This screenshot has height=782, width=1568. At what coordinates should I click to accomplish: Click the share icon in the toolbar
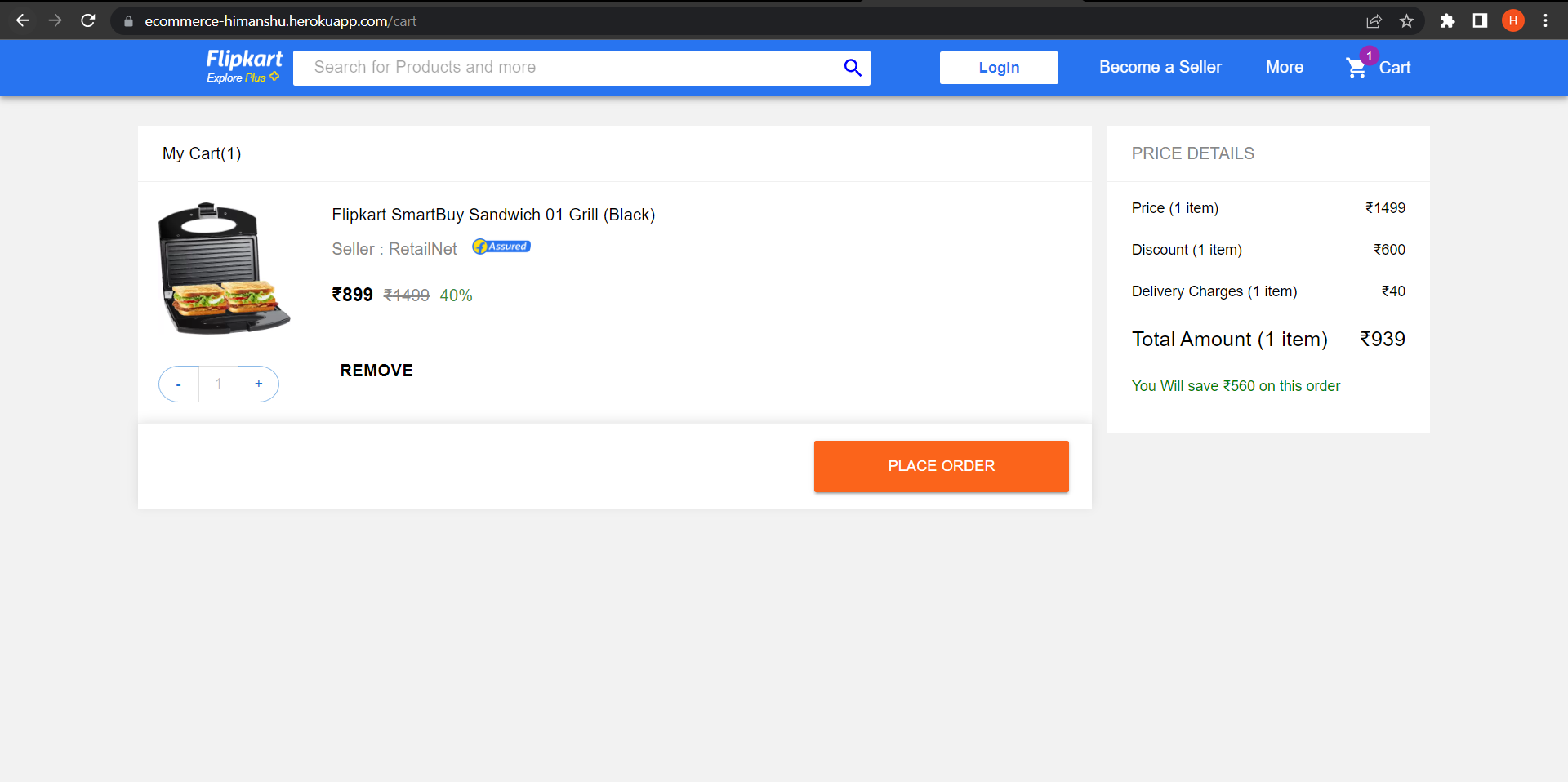point(1375,20)
